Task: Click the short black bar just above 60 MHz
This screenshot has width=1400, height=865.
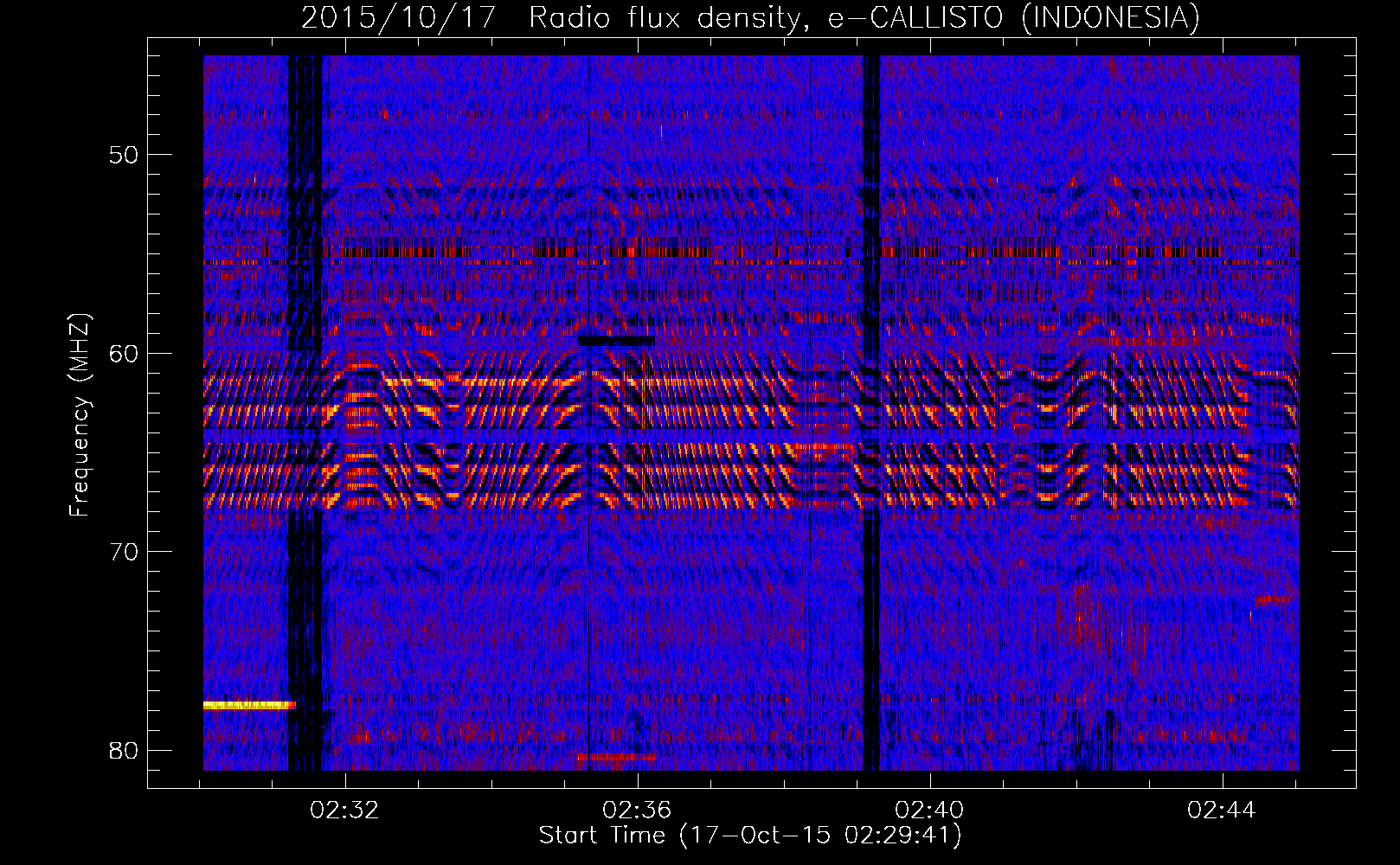Action: click(x=616, y=341)
